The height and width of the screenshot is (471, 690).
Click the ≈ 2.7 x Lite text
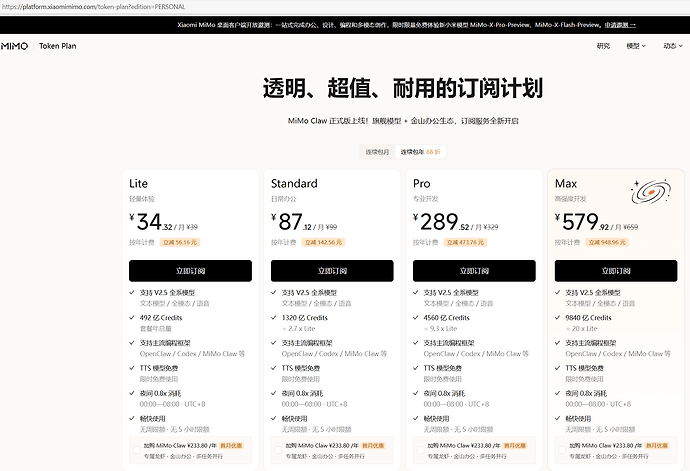point(299,329)
